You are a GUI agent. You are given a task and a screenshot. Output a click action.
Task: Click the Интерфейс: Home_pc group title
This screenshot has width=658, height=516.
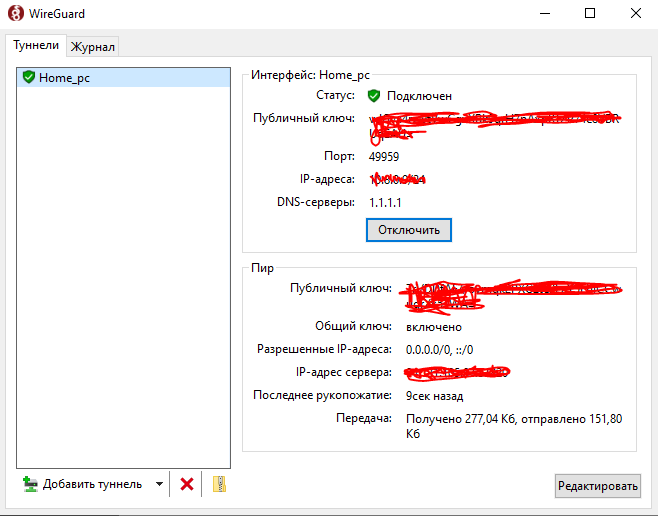[310, 75]
